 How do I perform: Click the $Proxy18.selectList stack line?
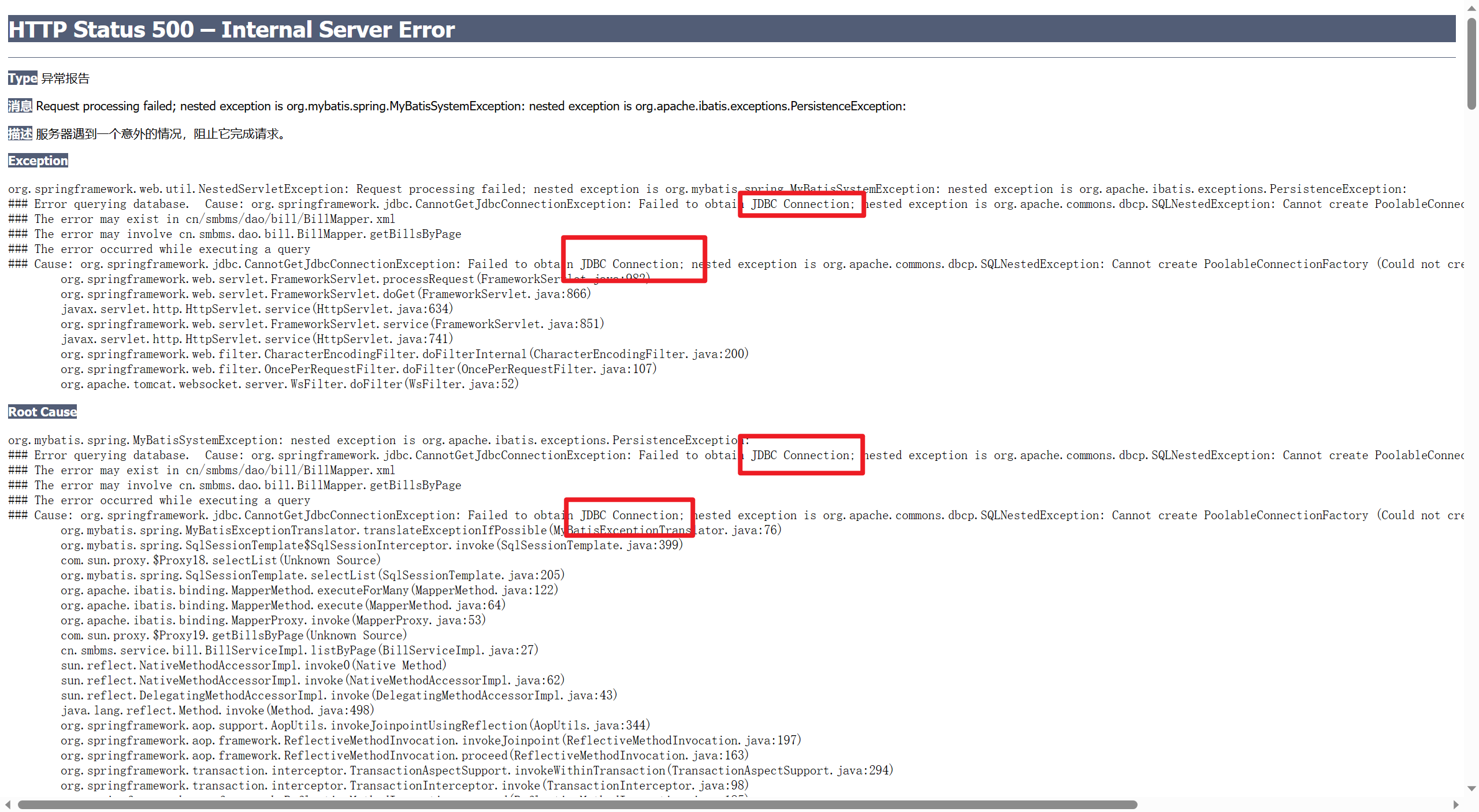221,560
